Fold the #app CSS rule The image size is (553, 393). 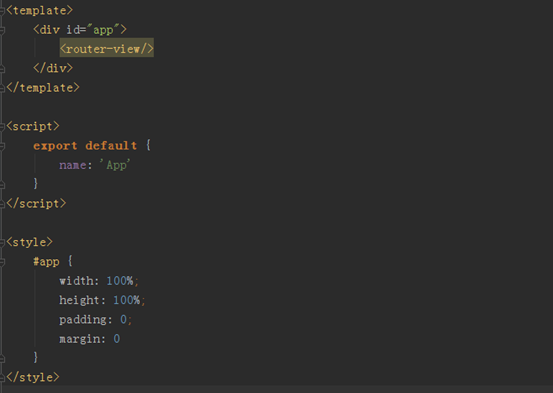click(x=2, y=262)
